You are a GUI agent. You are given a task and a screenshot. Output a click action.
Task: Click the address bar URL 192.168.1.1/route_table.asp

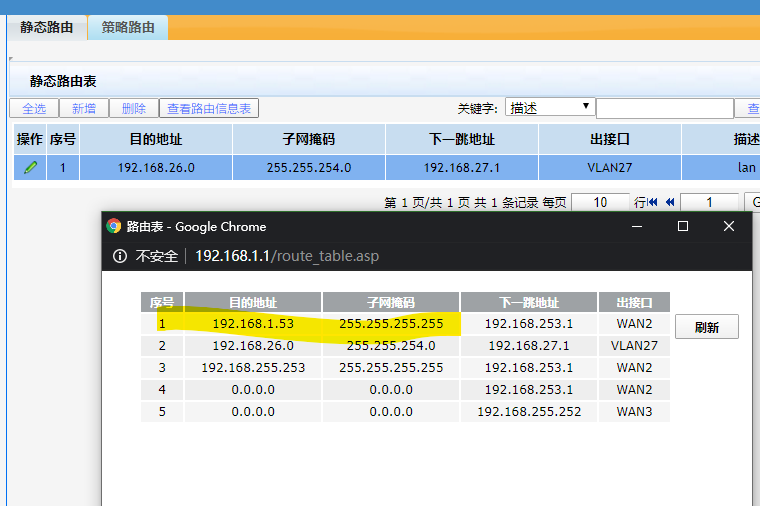click(x=287, y=256)
